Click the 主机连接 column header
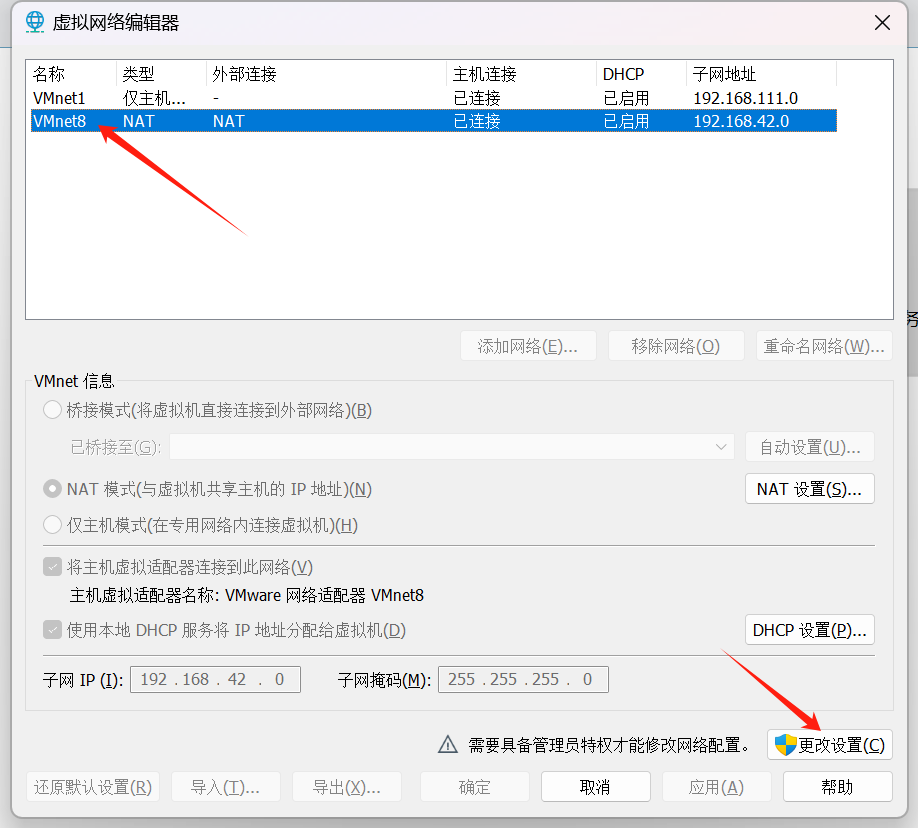The image size is (918, 828). 521,74
